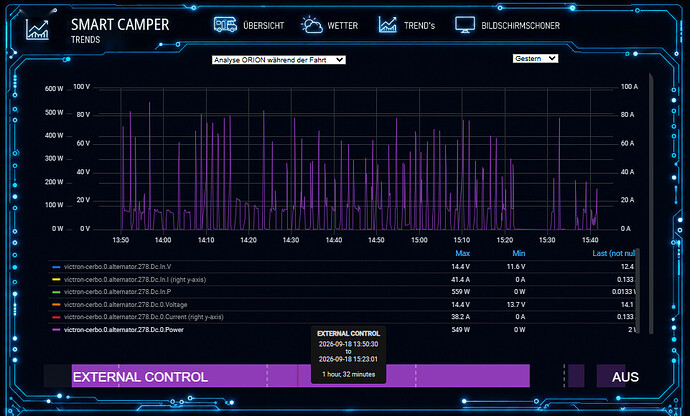Click the blue Dc.In.V color swatch

(x=56, y=267)
